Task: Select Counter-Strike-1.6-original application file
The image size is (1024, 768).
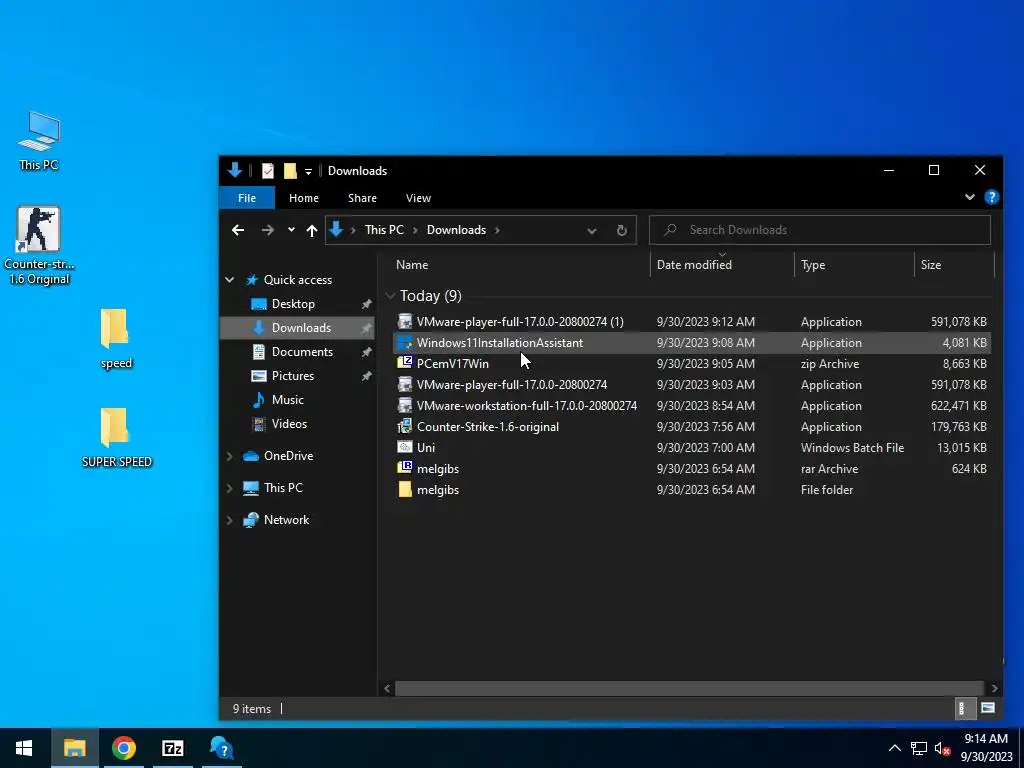Action: tap(692, 426)
